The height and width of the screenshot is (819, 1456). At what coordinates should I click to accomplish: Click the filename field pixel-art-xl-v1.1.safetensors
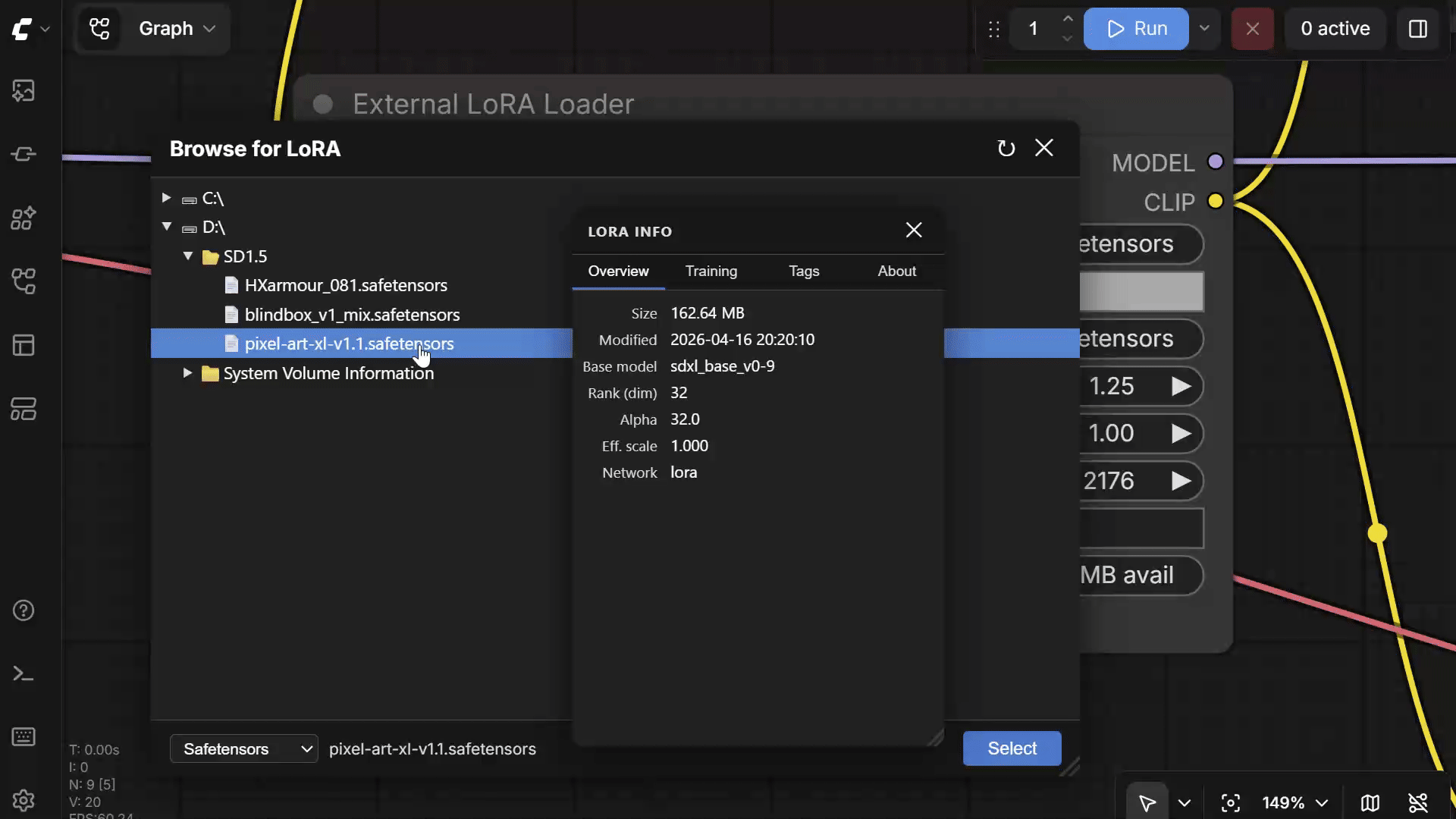pos(432,748)
